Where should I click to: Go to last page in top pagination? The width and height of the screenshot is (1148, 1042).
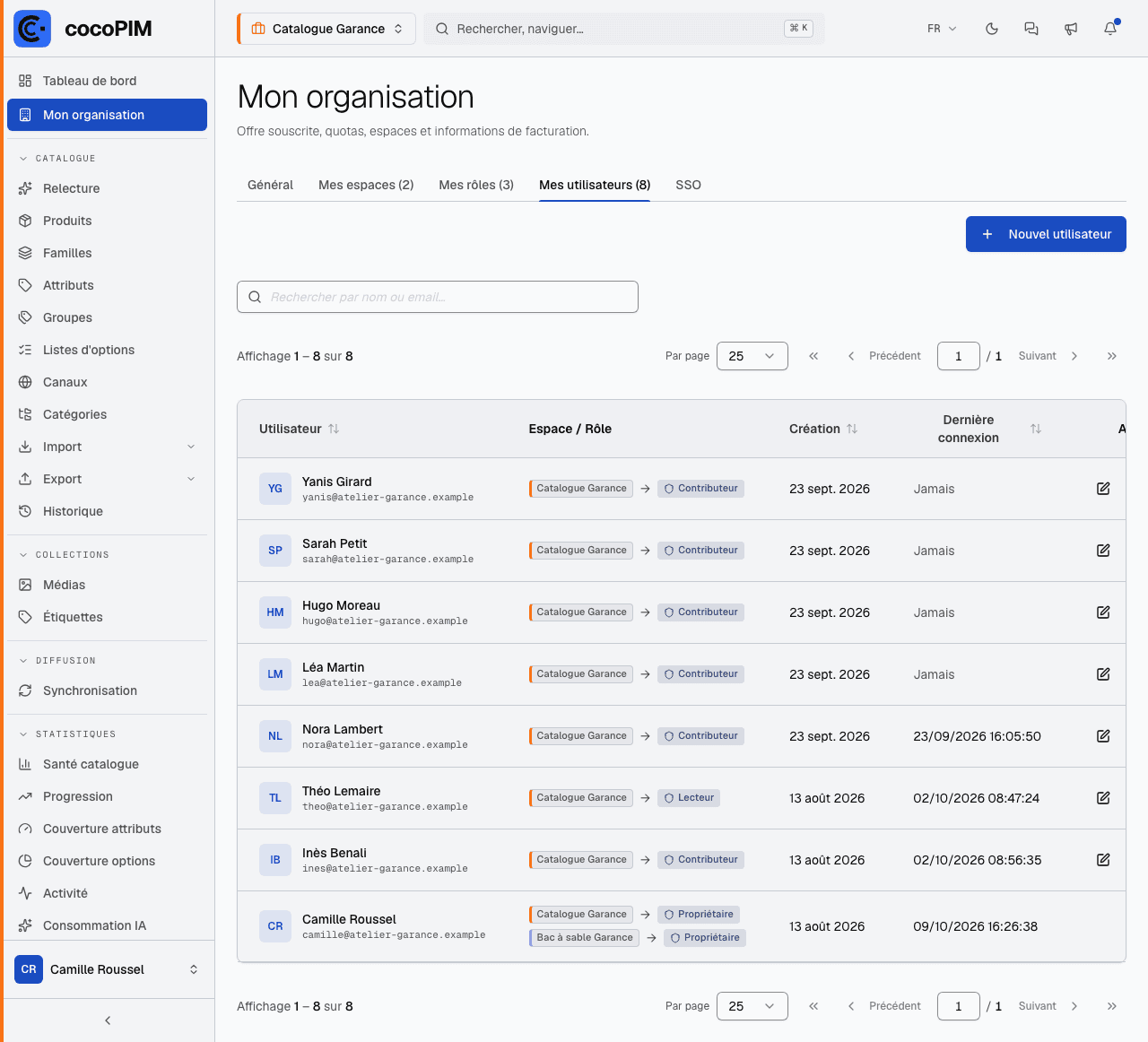pyautogui.click(x=1112, y=356)
